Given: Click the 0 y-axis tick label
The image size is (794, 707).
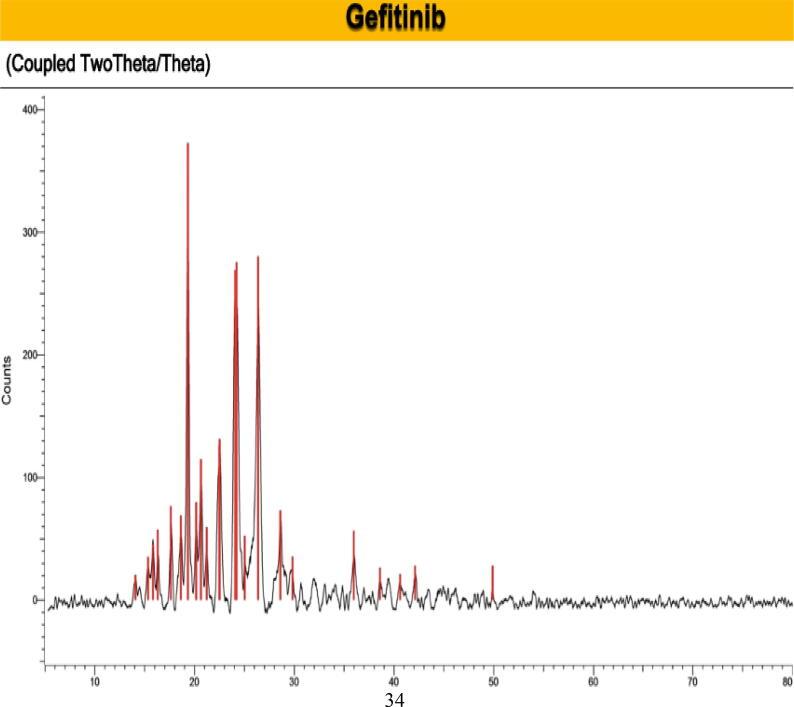Looking at the screenshot, I should pos(35,600).
